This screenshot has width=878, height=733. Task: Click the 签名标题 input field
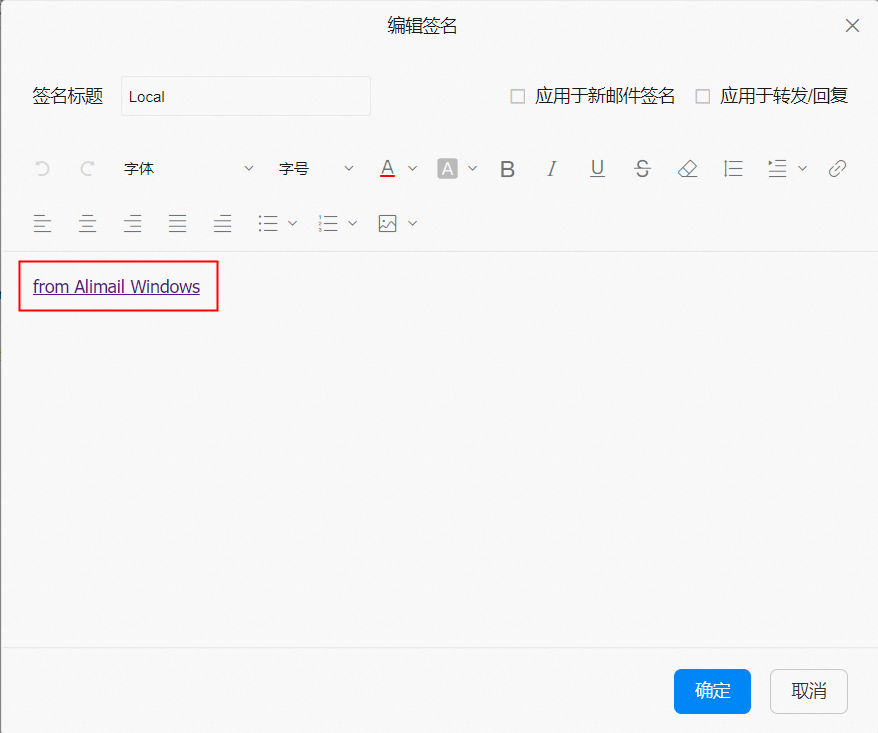245,97
